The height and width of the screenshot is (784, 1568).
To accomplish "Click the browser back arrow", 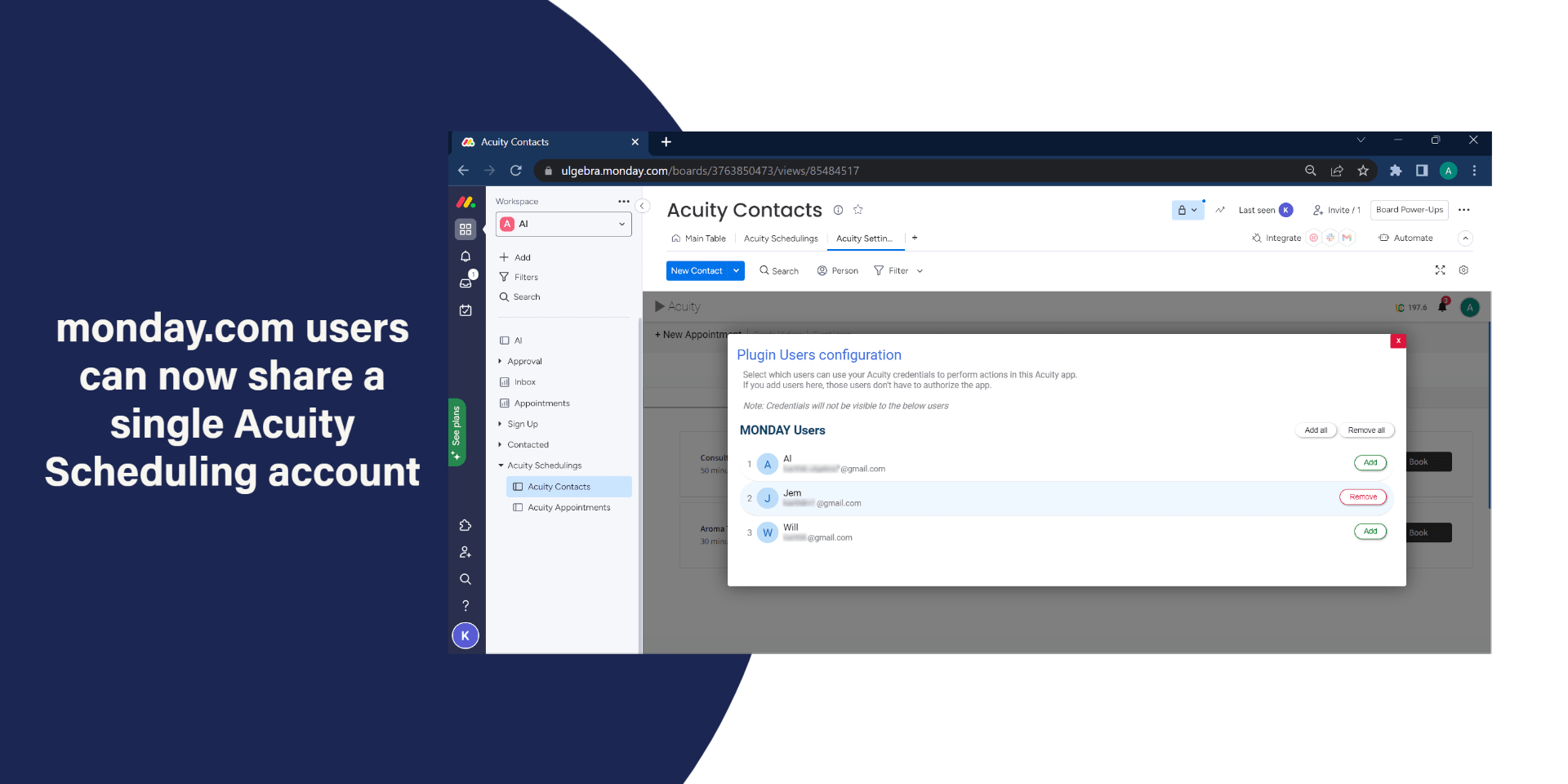I will click(463, 171).
